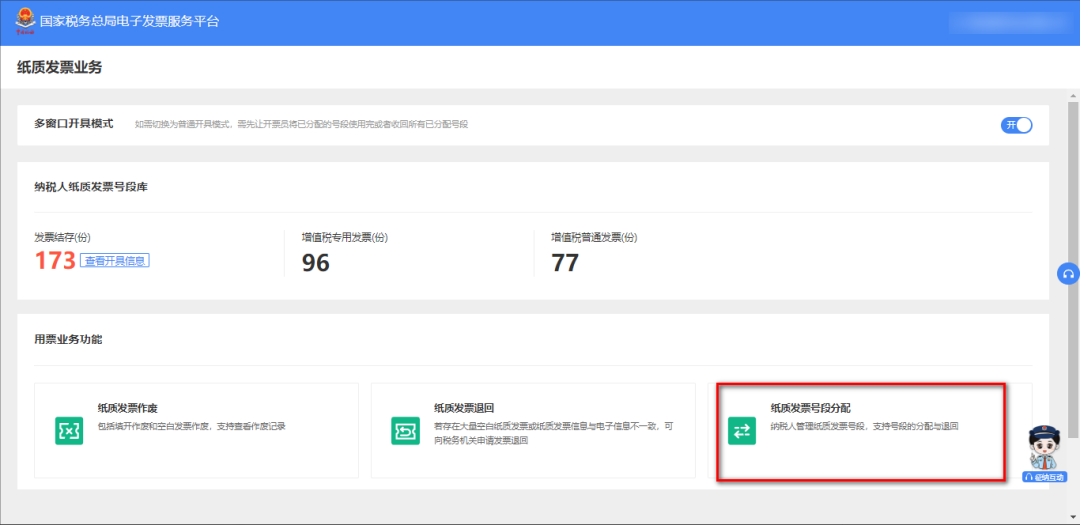1080x525 pixels.
Task: Click the 纸质发票业务 page heading
Action: [60, 68]
